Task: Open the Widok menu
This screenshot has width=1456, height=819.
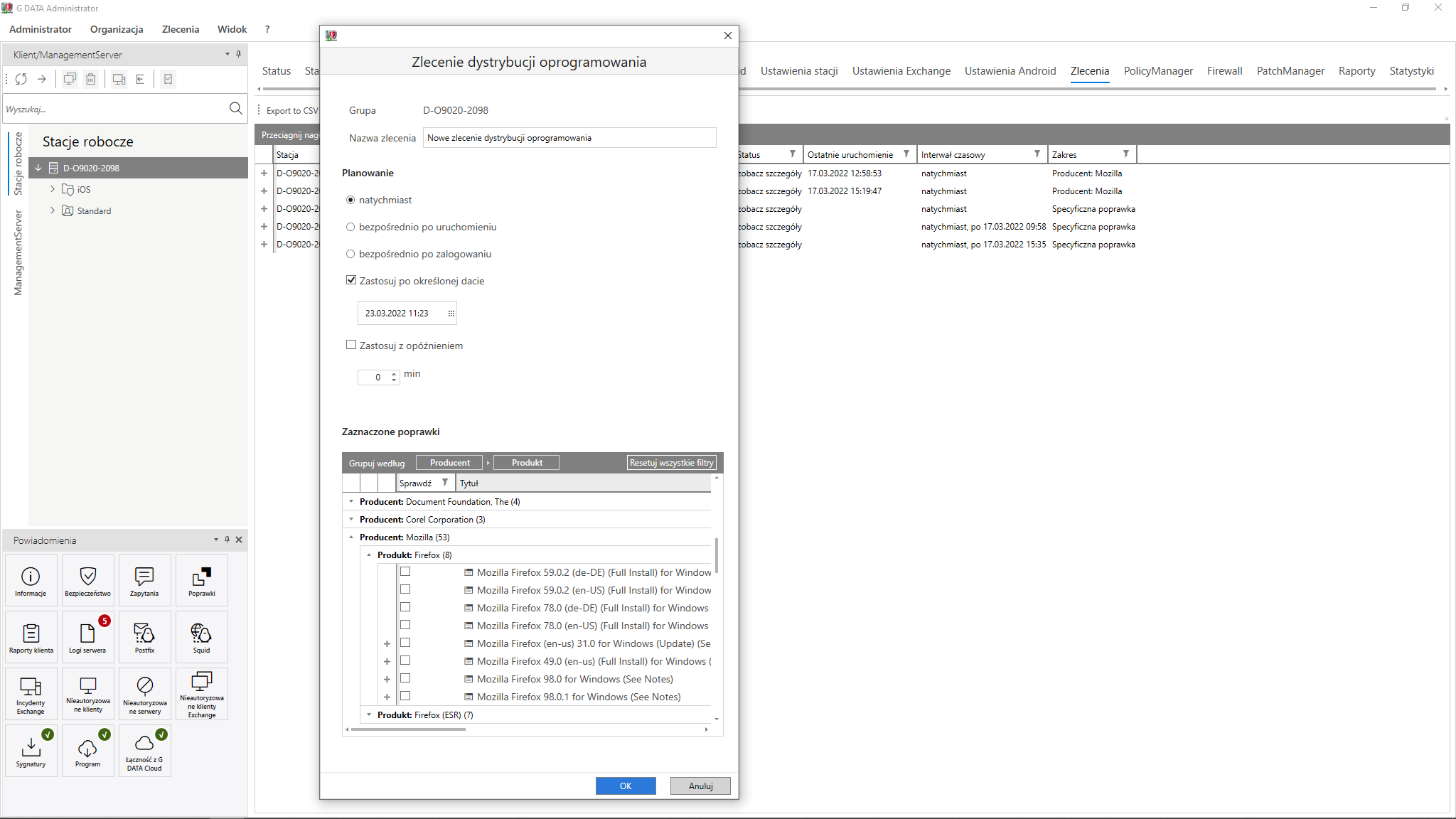Action: (x=232, y=29)
